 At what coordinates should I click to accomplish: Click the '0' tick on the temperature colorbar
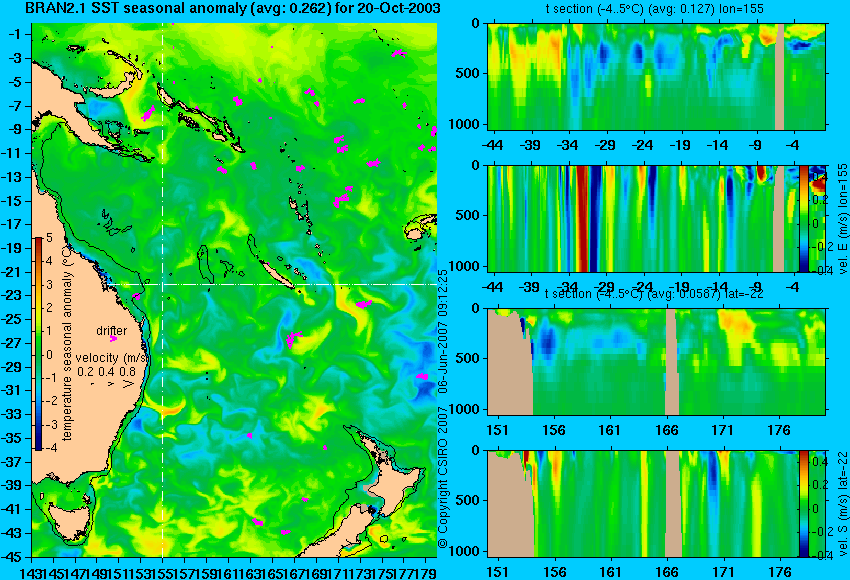[49, 355]
